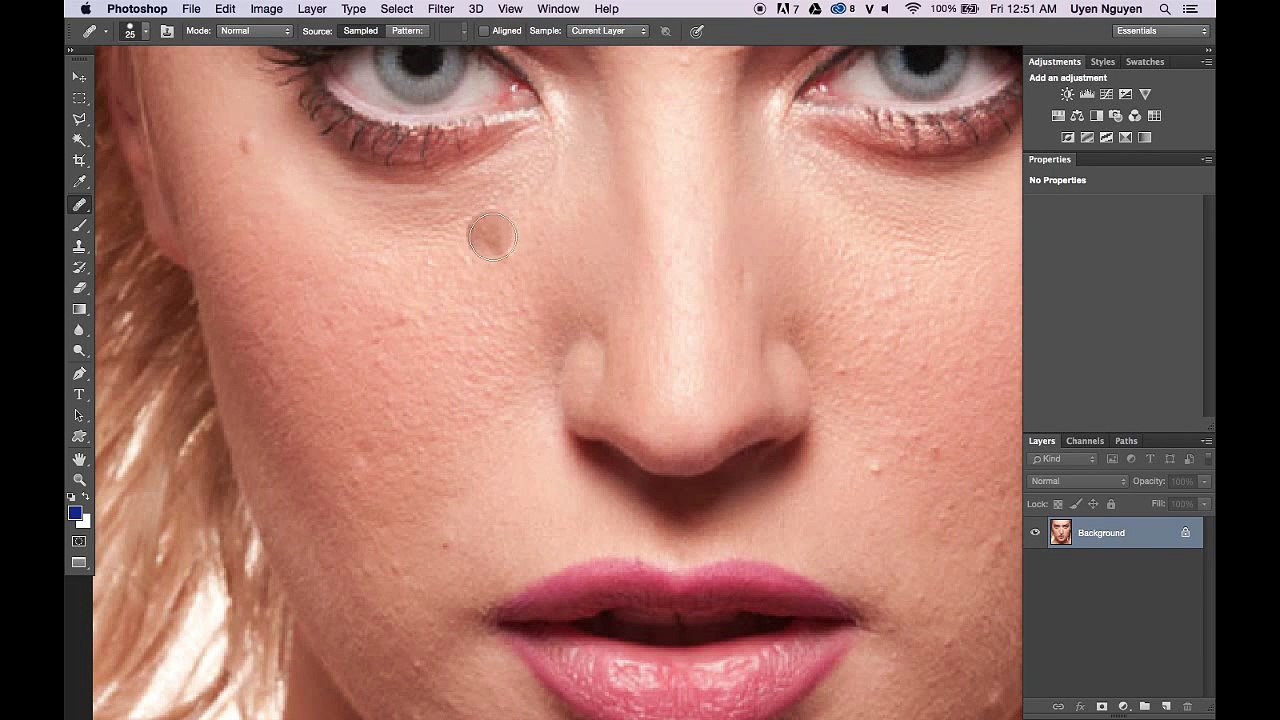Toggle lock all for layer
The height and width of the screenshot is (720, 1280).
pyautogui.click(x=1111, y=504)
